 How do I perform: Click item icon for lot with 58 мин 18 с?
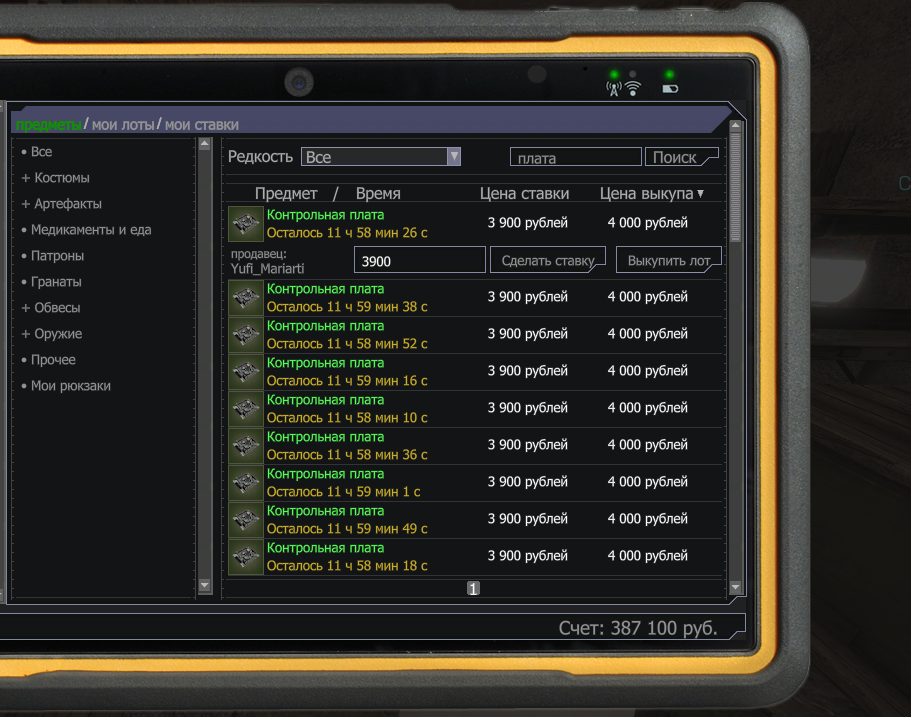click(246, 557)
